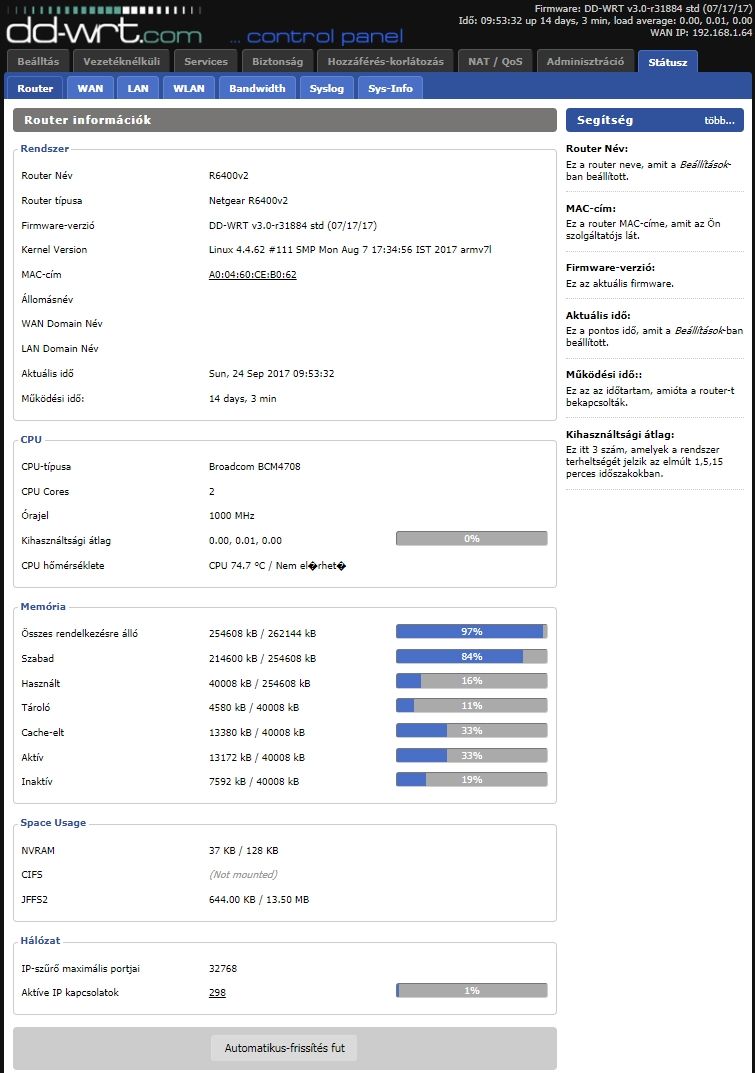Open the Biztonság tab
The image size is (755, 1073).
[277, 62]
